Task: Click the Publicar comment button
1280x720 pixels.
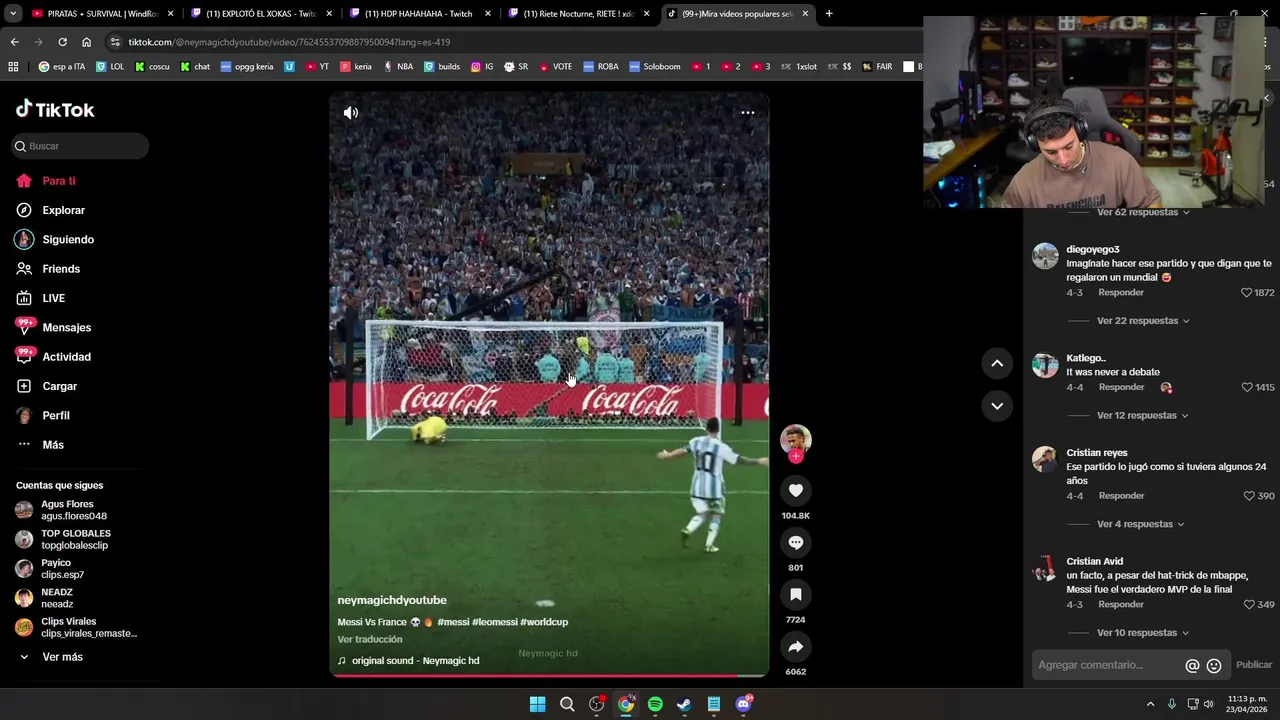Action: [x=1254, y=665]
